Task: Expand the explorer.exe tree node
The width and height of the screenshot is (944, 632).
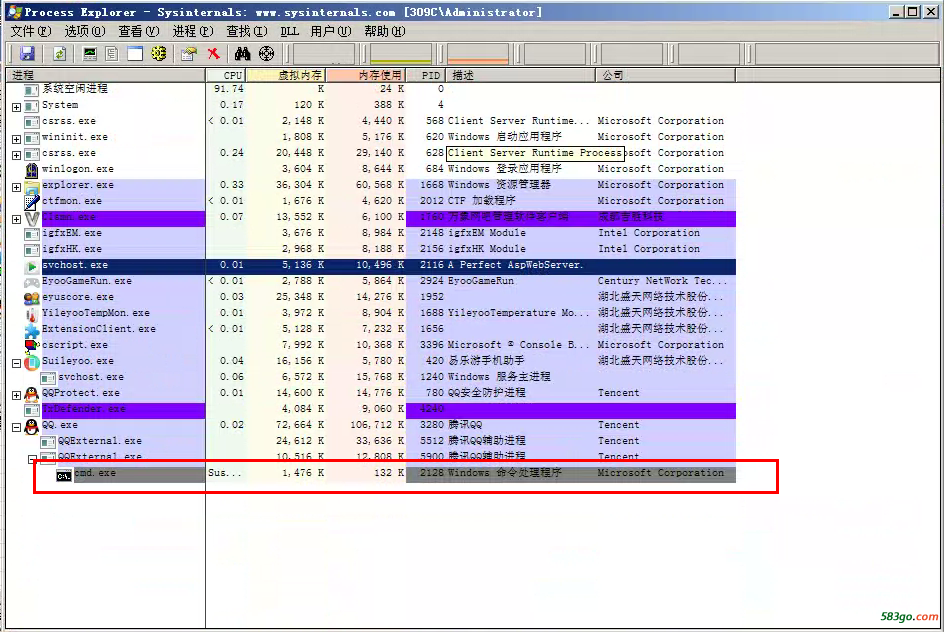Action: 16,187
